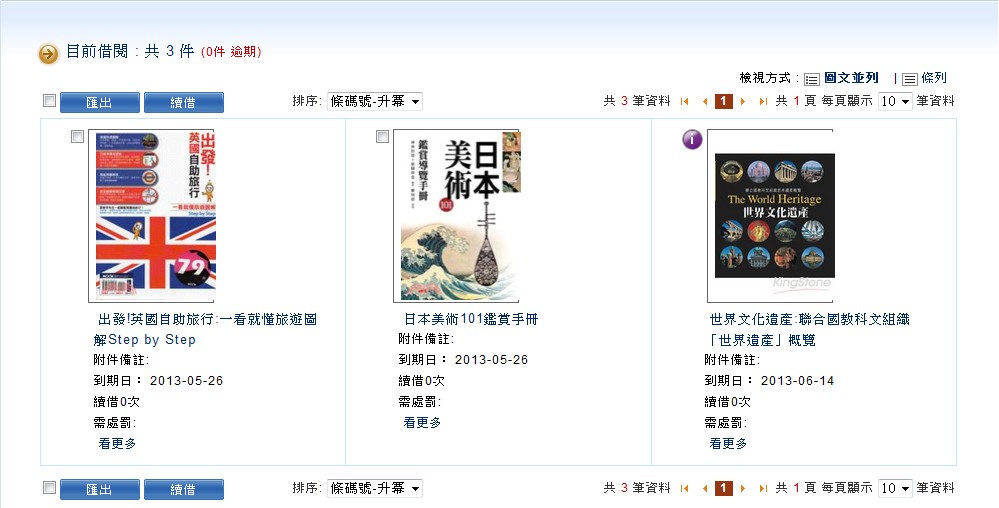Click the 英國自助旅行 book cover thumbnail
999x508 pixels.
point(152,216)
